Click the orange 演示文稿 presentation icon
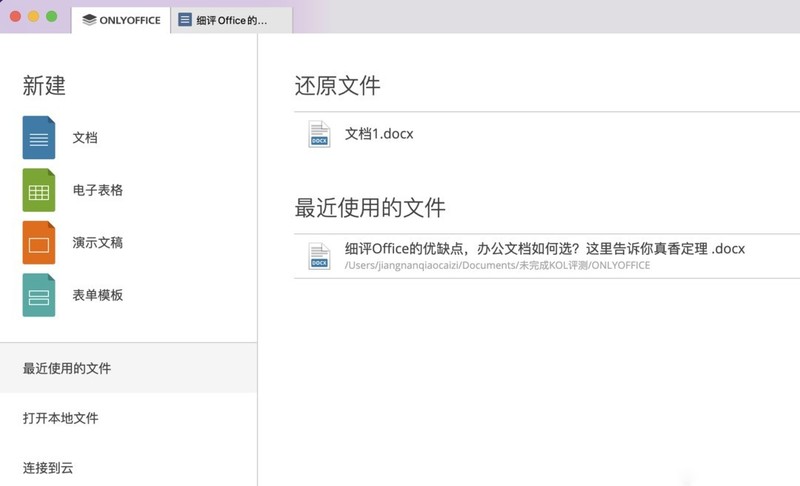The image size is (800, 486). (x=39, y=243)
